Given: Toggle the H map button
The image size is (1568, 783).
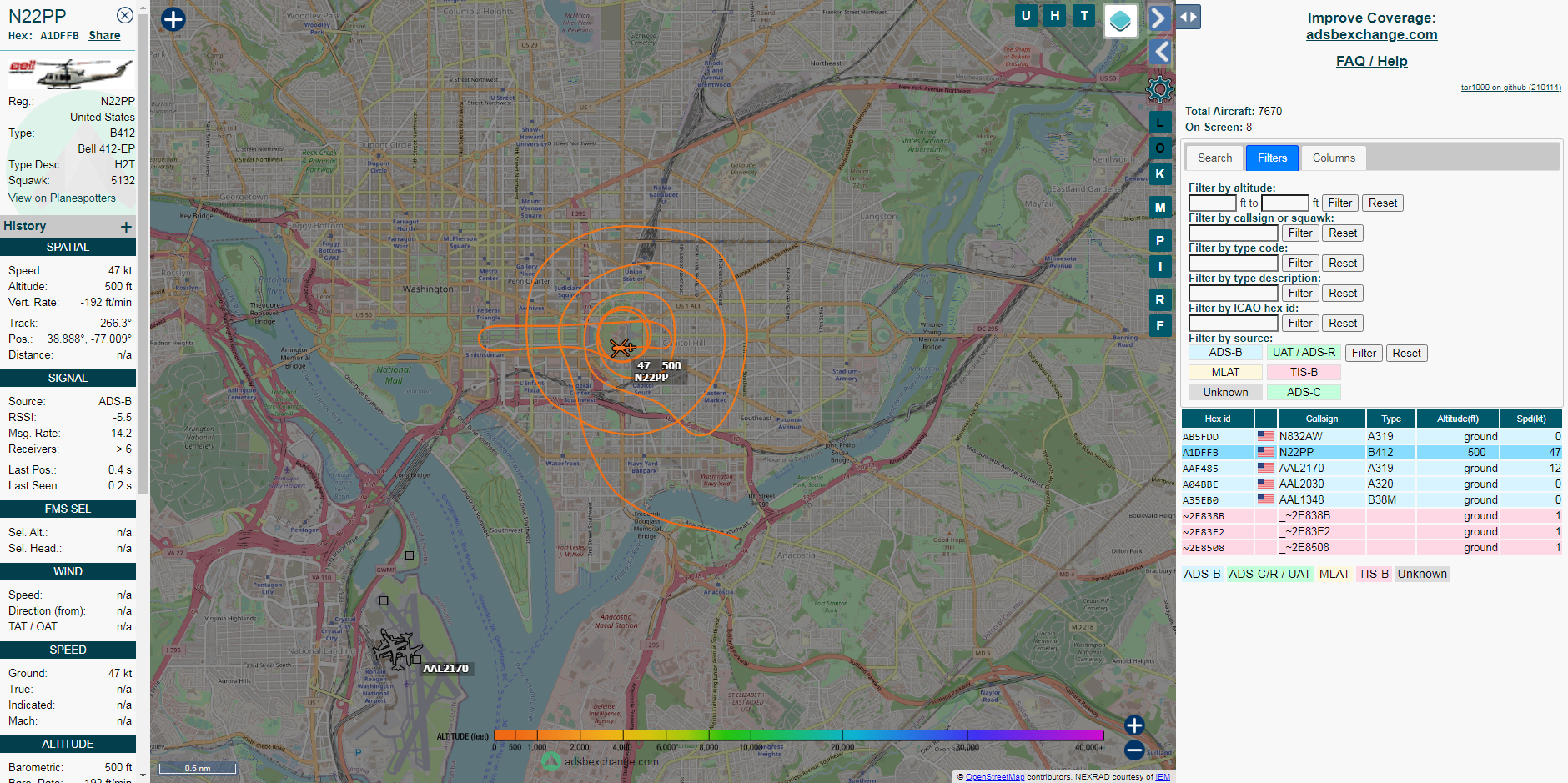Looking at the screenshot, I should [x=1055, y=15].
